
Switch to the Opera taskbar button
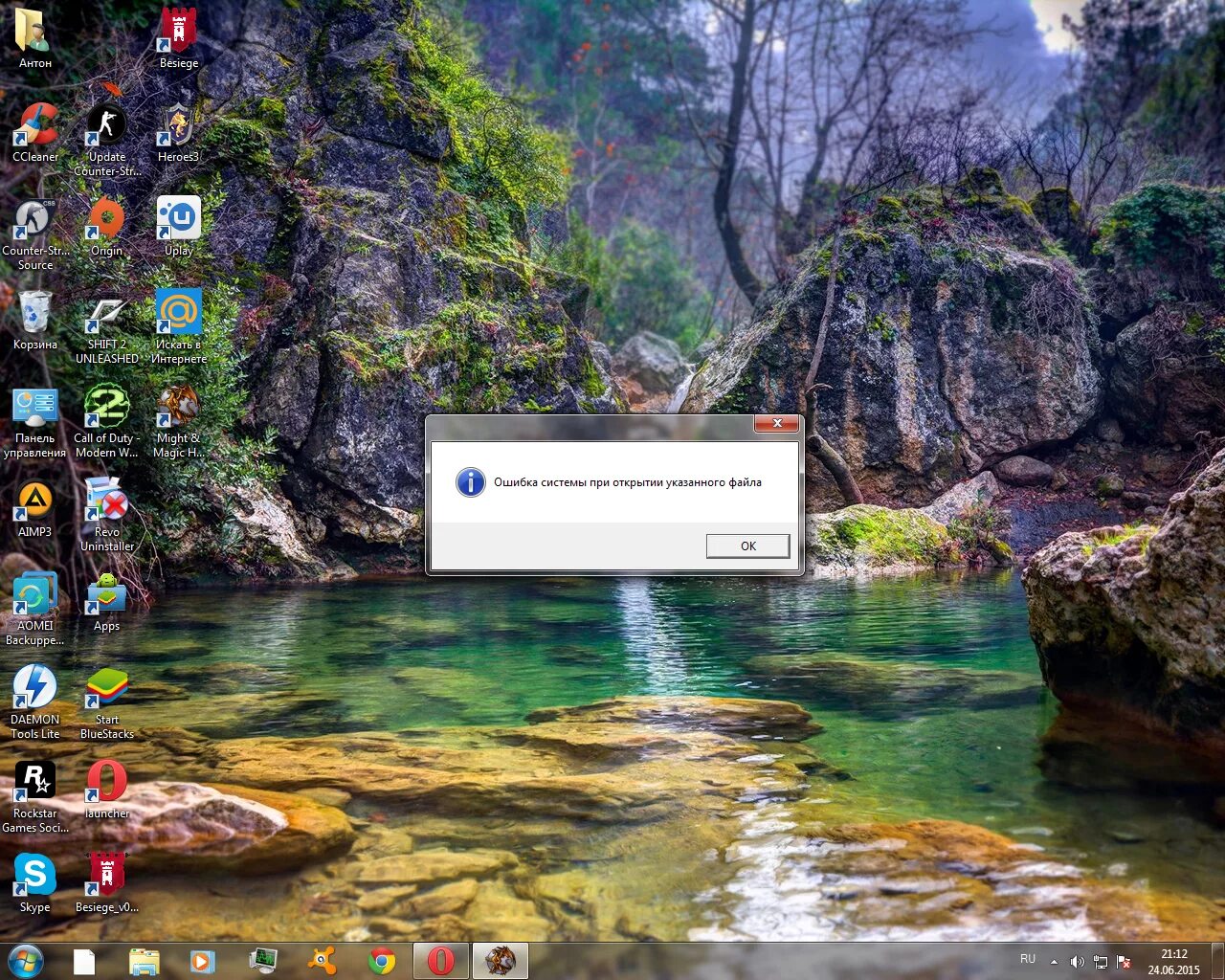point(440,961)
